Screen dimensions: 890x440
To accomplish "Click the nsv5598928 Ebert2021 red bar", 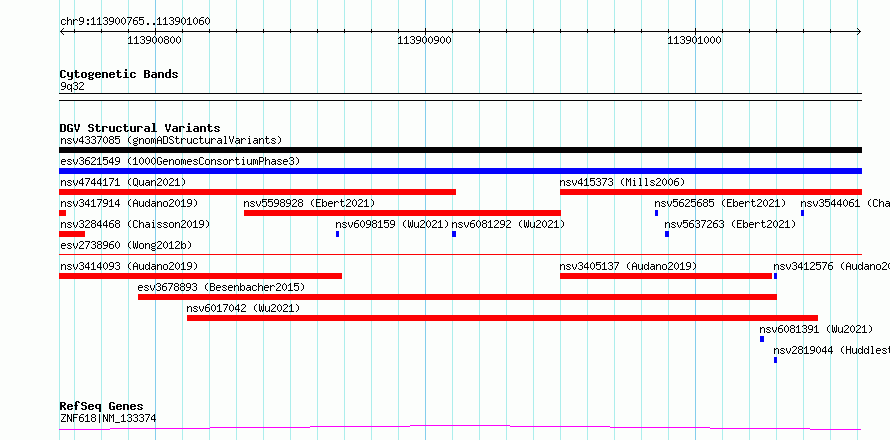I will point(402,213).
